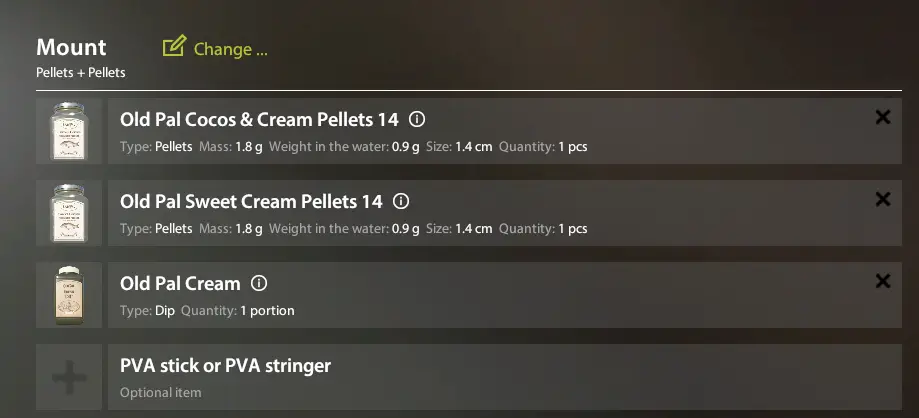Click the Pellets + Pellets subtitle

(x=81, y=73)
